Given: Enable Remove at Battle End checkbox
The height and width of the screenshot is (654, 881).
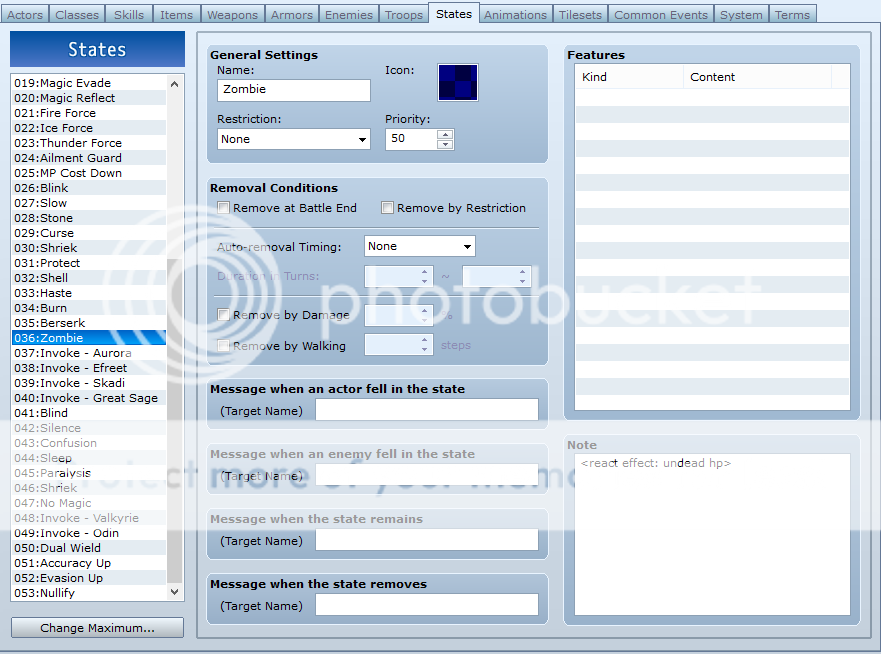Looking at the screenshot, I should 224,208.
